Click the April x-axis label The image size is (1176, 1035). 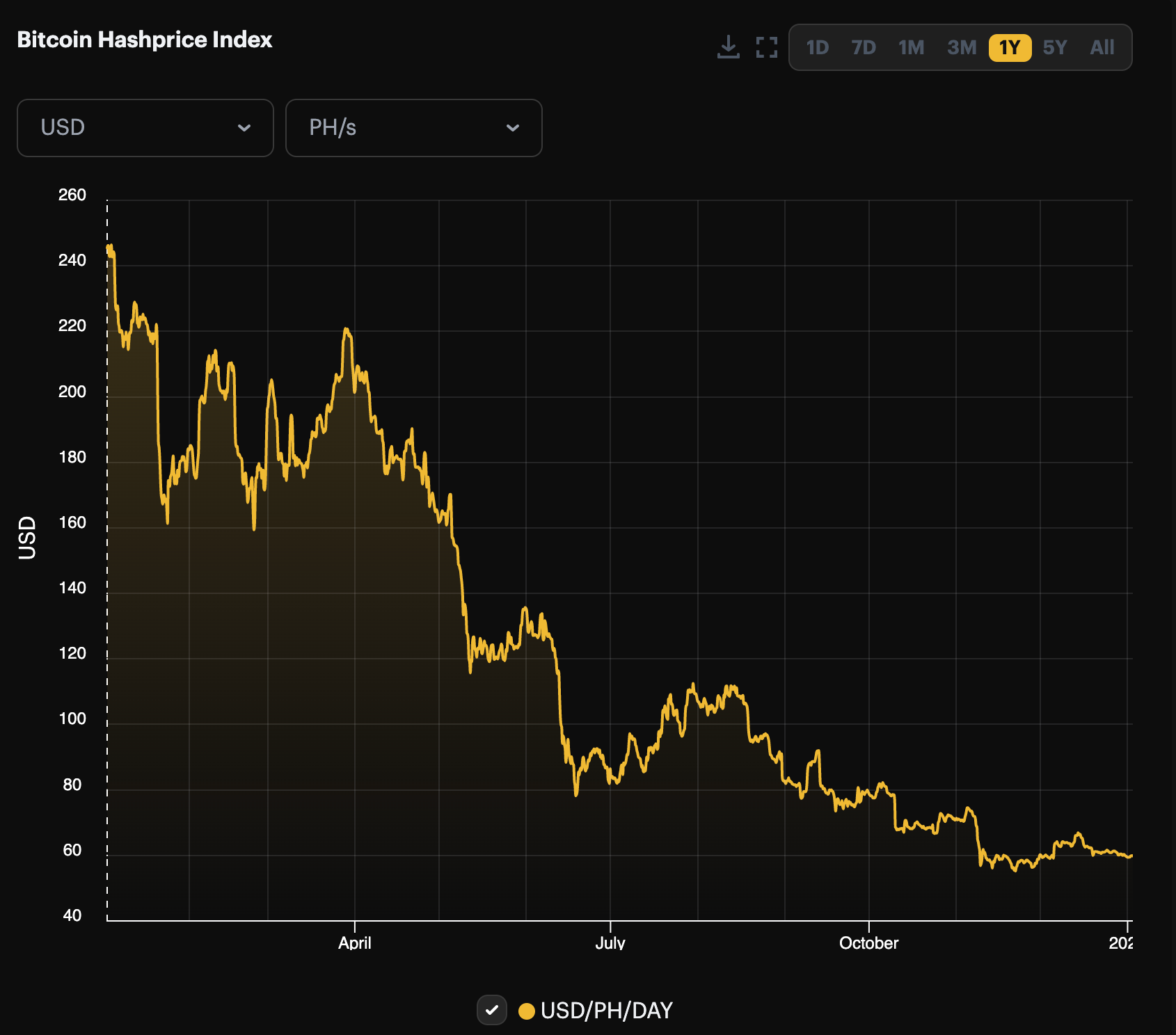[355, 943]
